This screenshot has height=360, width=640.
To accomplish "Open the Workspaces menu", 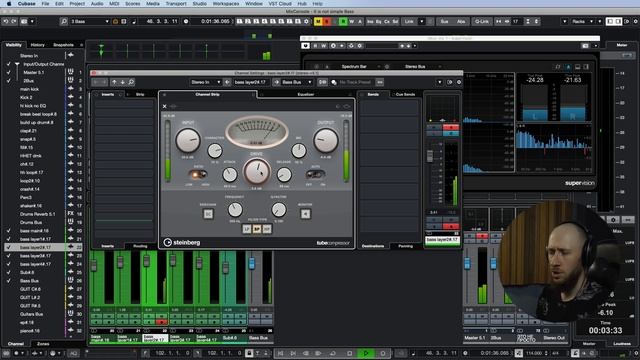I will click(x=226, y=3).
